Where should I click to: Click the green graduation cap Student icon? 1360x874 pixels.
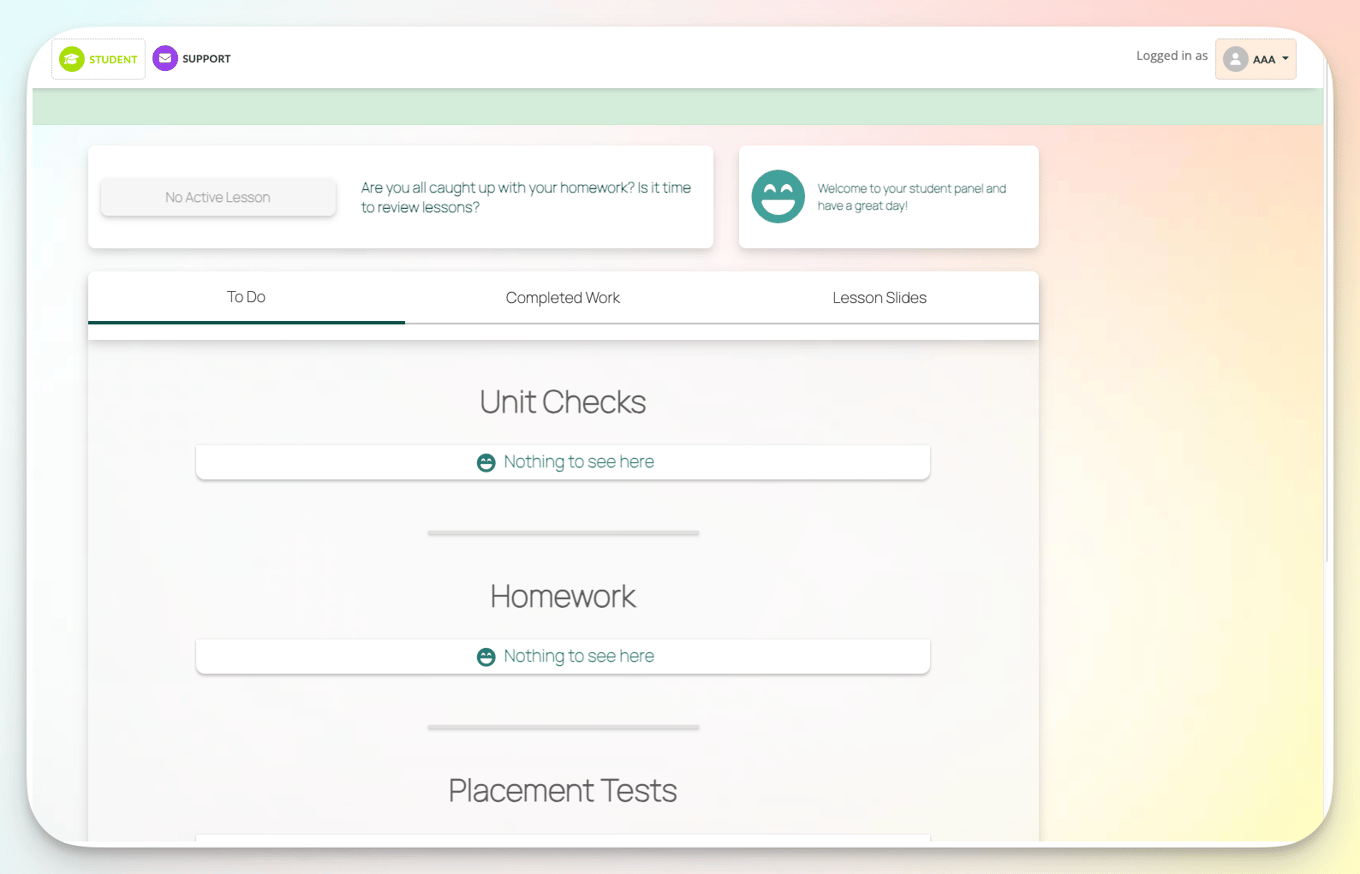(71, 59)
